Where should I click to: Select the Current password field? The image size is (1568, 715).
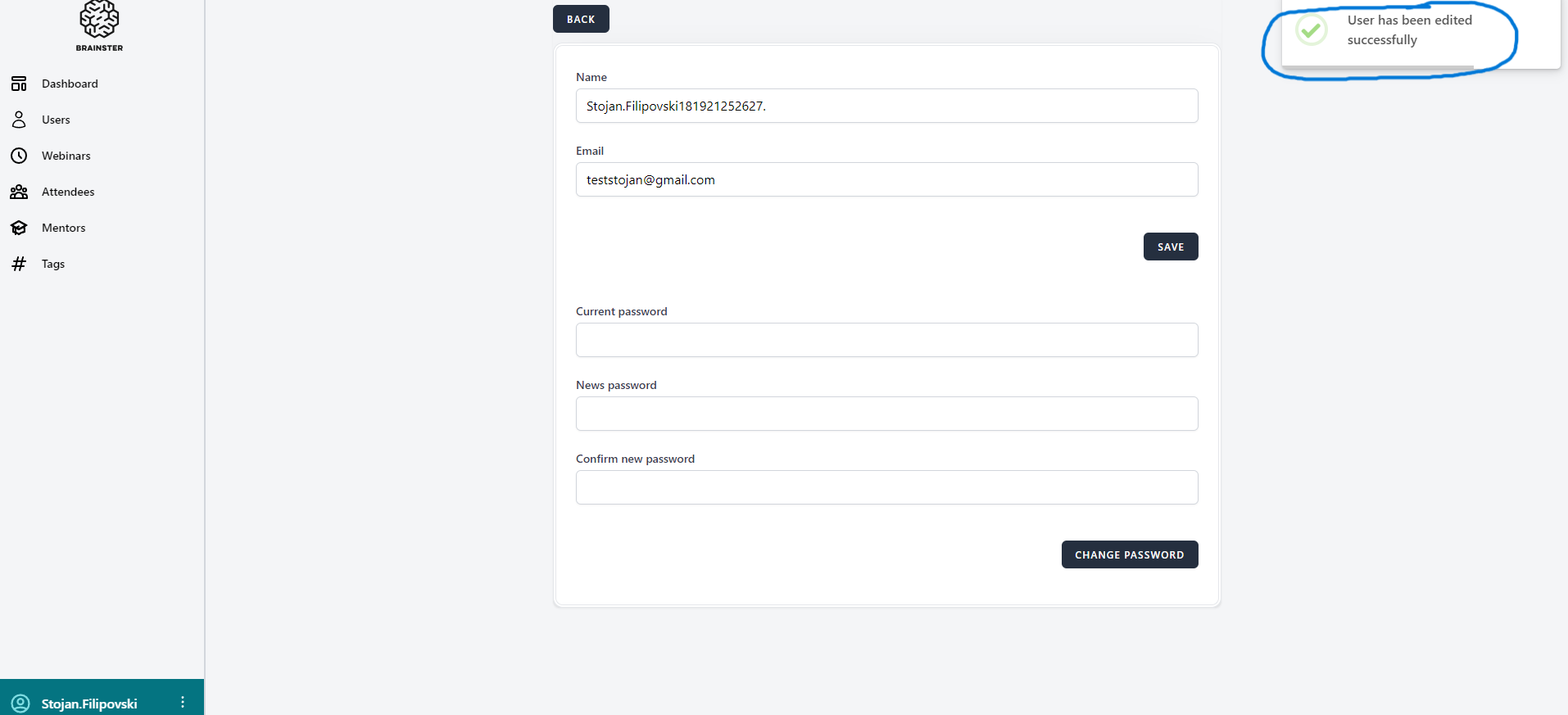[x=886, y=340]
